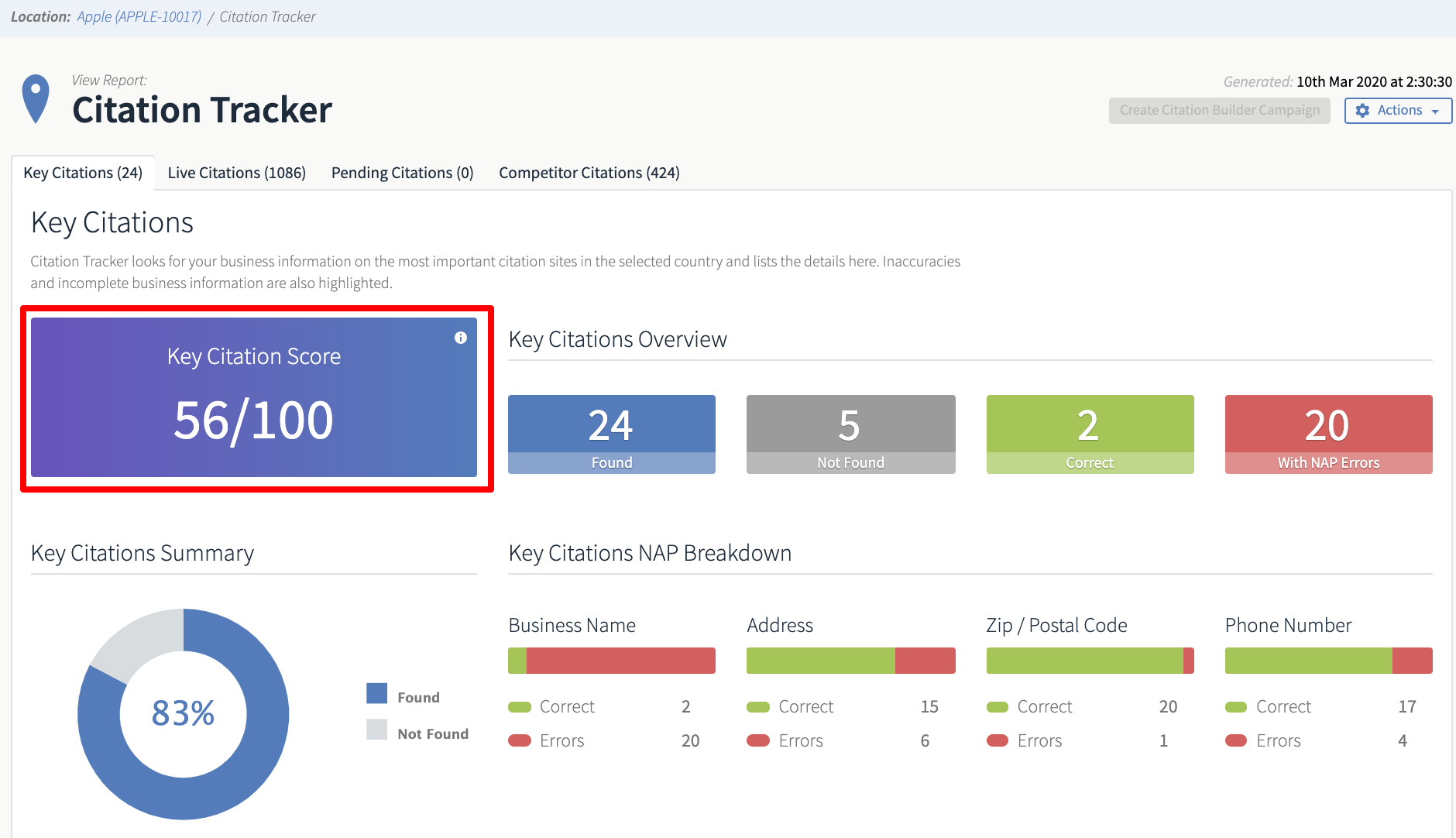Viewport: 1456px width, 838px height.
Task: Click the Address correct count 15
Action: coord(929,707)
